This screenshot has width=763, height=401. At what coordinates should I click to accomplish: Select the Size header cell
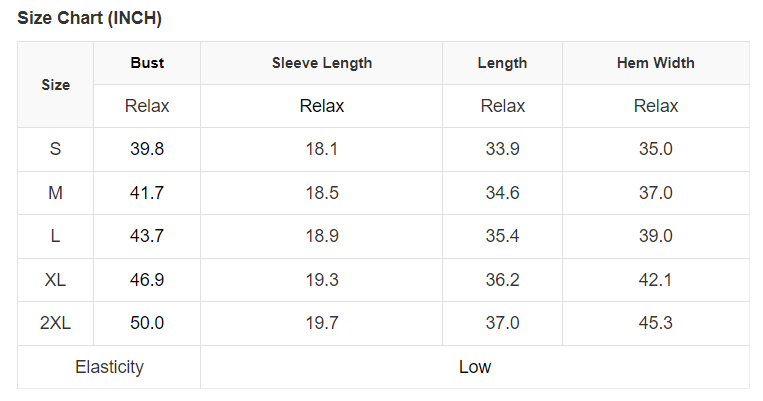[55, 85]
